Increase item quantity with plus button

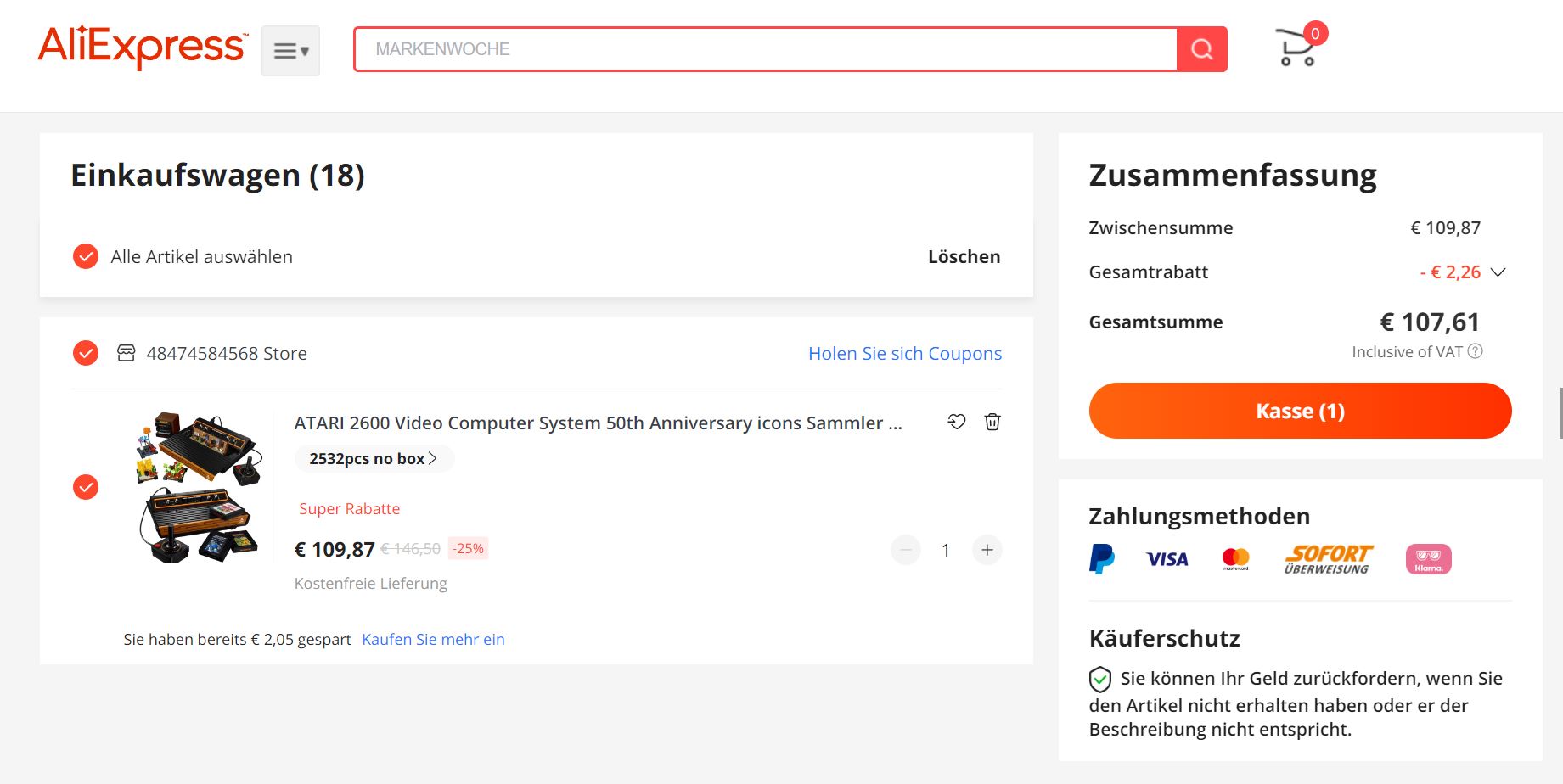(987, 550)
